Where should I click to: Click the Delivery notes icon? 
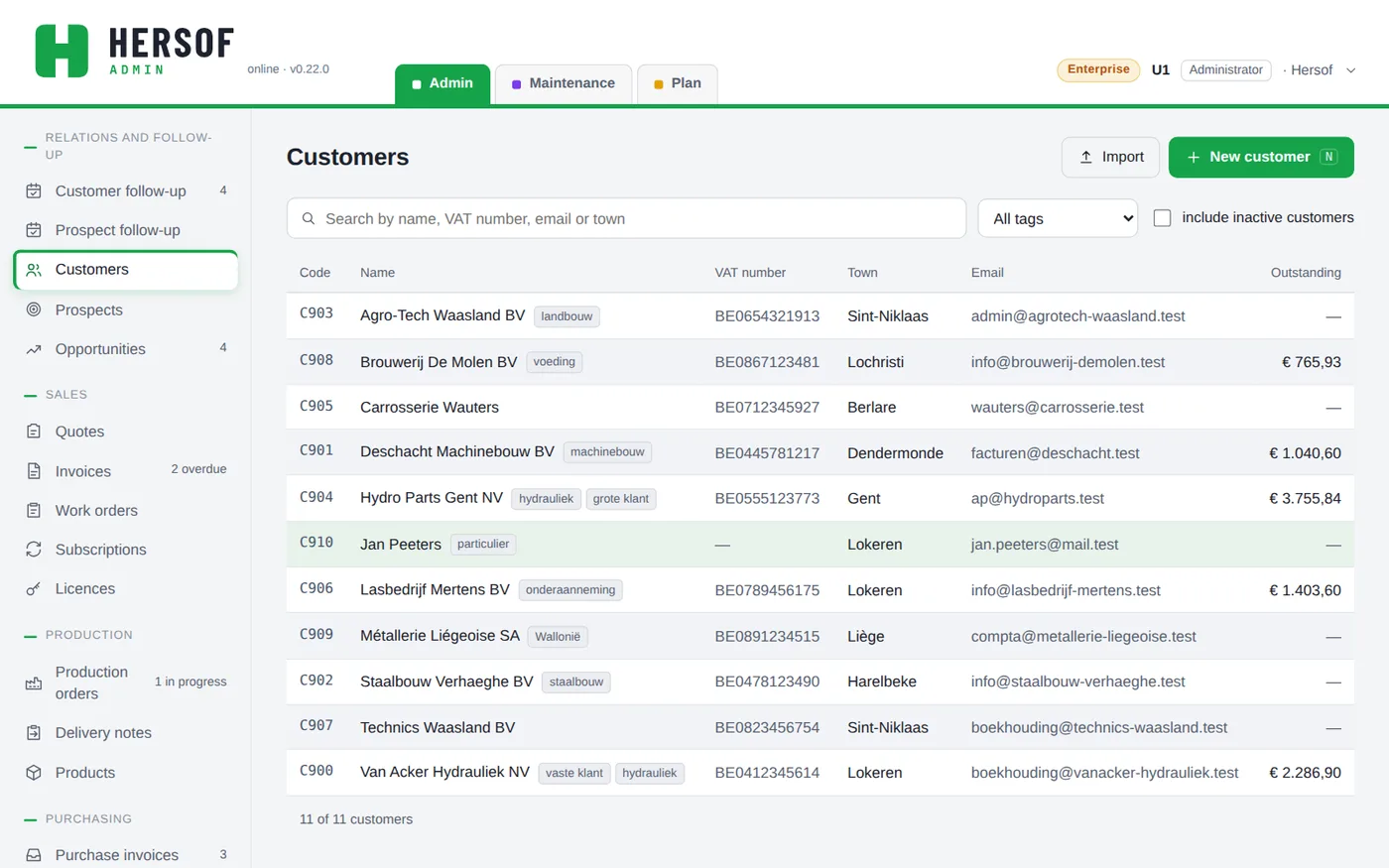pos(34,733)
